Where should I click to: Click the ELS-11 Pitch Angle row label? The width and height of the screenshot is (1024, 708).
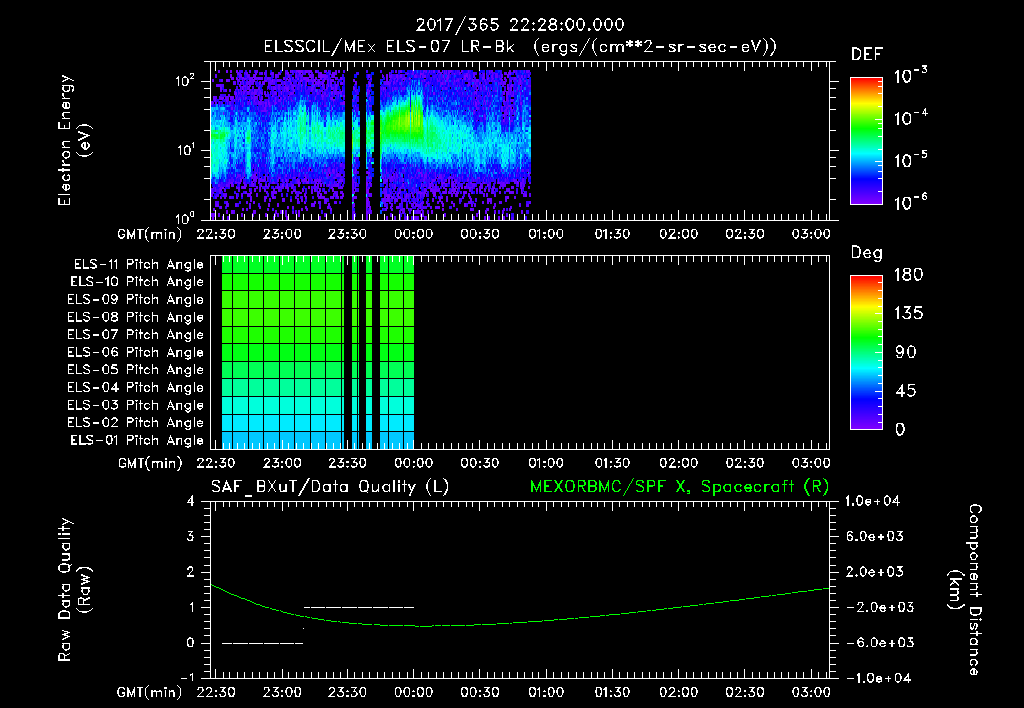(138, 265)
